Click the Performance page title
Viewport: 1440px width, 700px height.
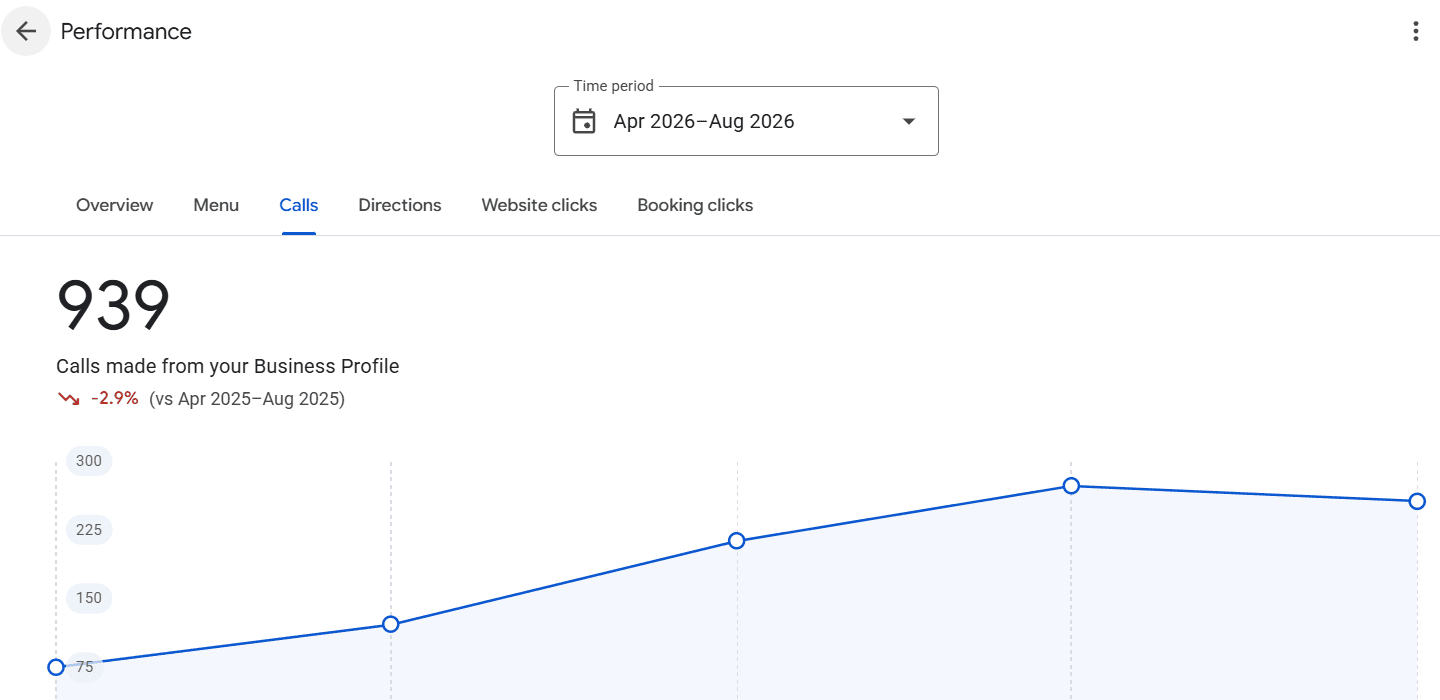tap(126, 31)
